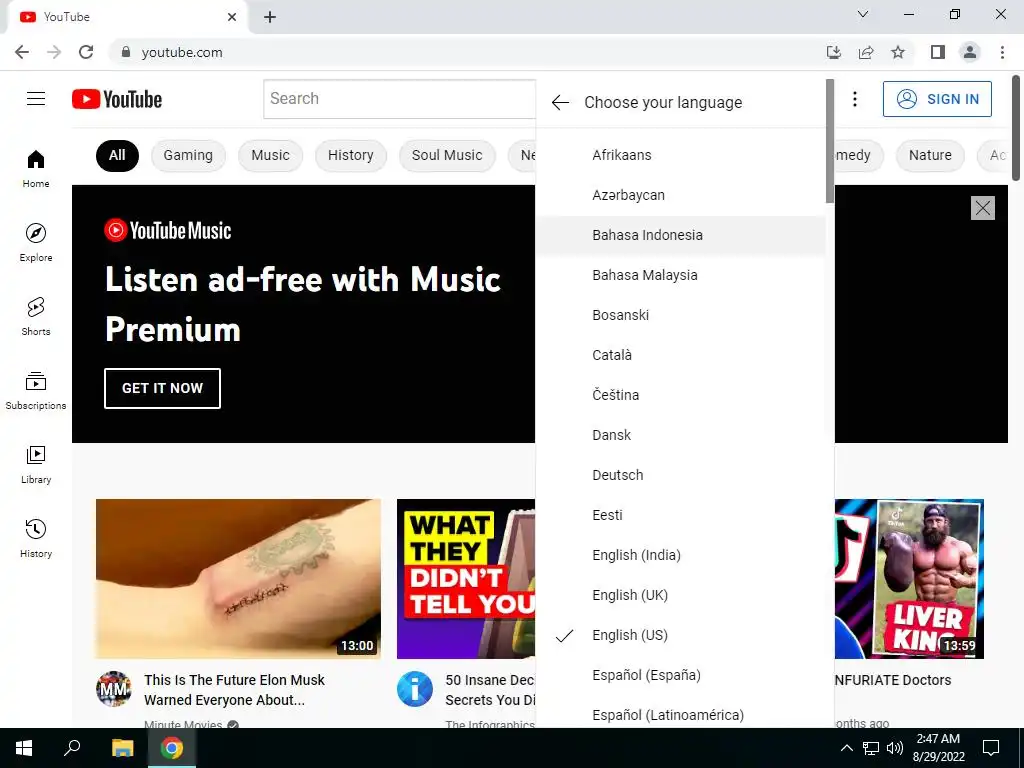Choose Dansk language
Viewport: 1024px width, 768px height.
click(x=680, y=435)
